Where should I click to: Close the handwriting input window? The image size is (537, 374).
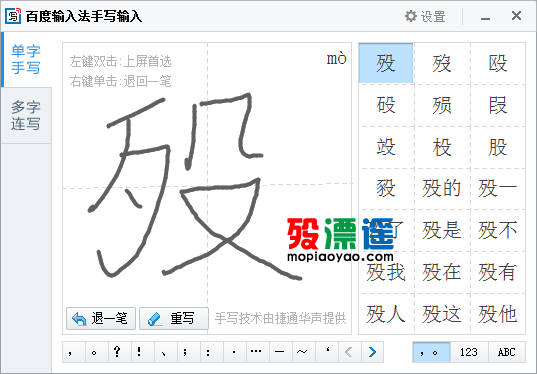(516, 16)
